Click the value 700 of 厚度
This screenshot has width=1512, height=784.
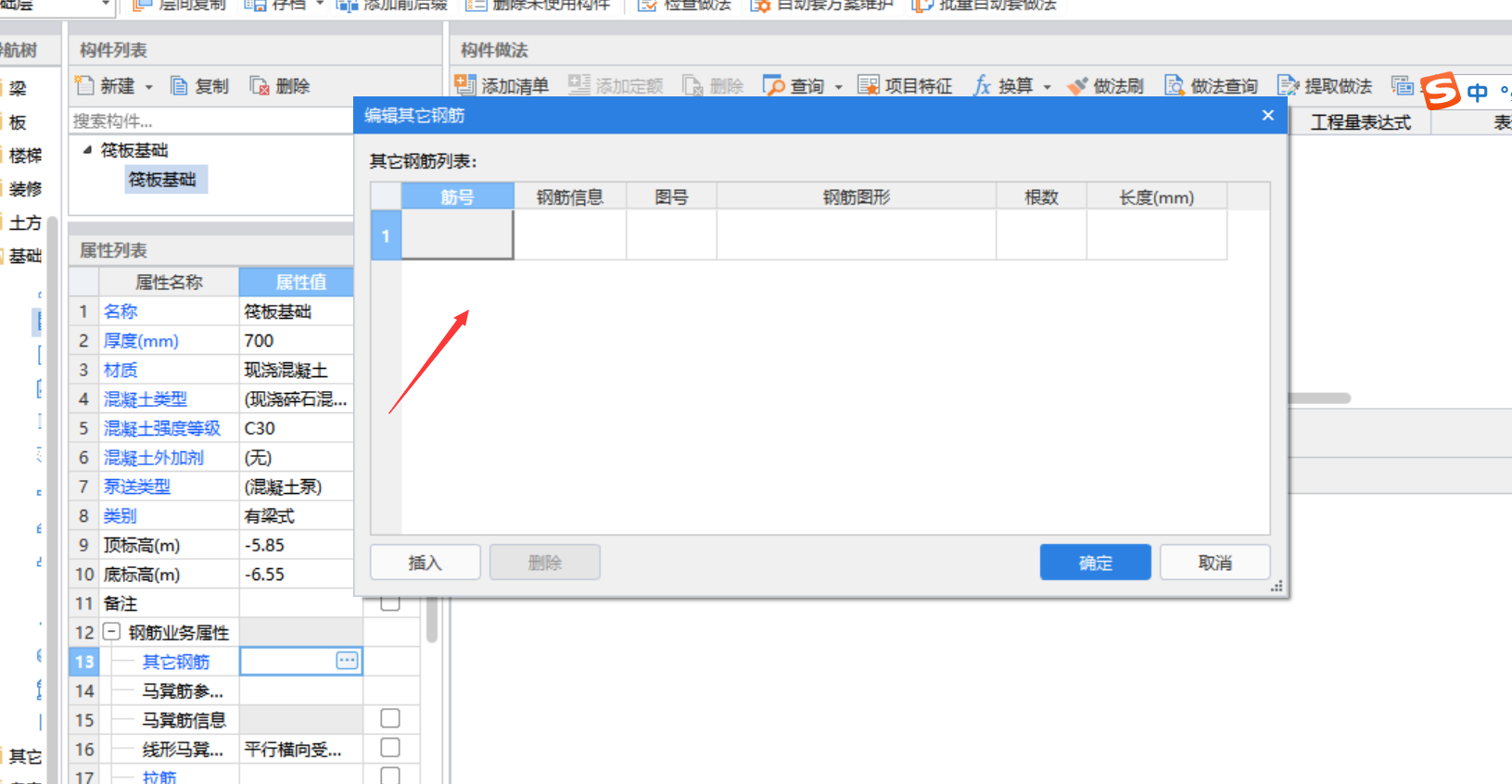click(259, 340)
